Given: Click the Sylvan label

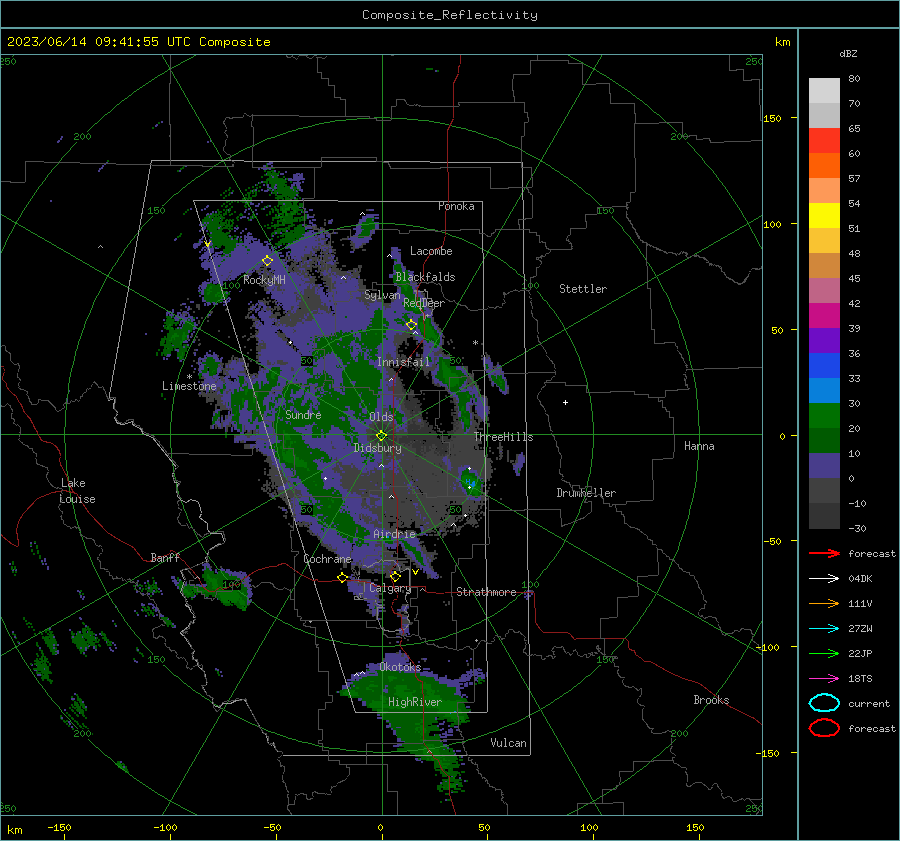Looking at the screenshot, I should point(382,295).
